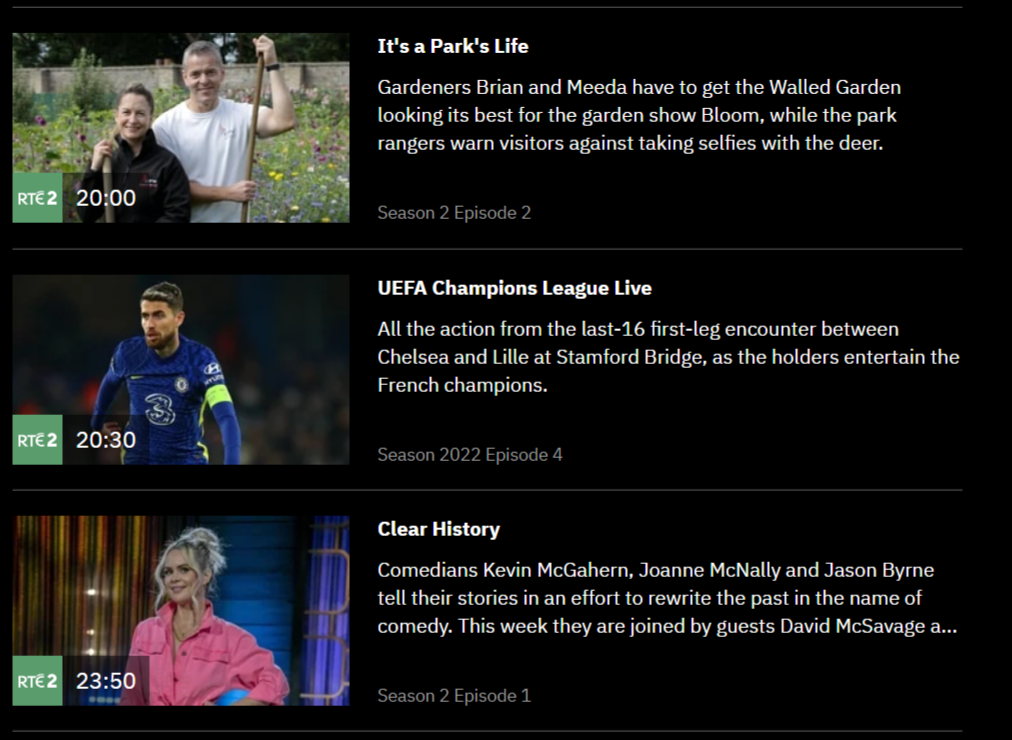Screen dimensions: 1012x740
Task: Open the UEFA Champions League Live thumbnail
Action: tap(181, 370)
